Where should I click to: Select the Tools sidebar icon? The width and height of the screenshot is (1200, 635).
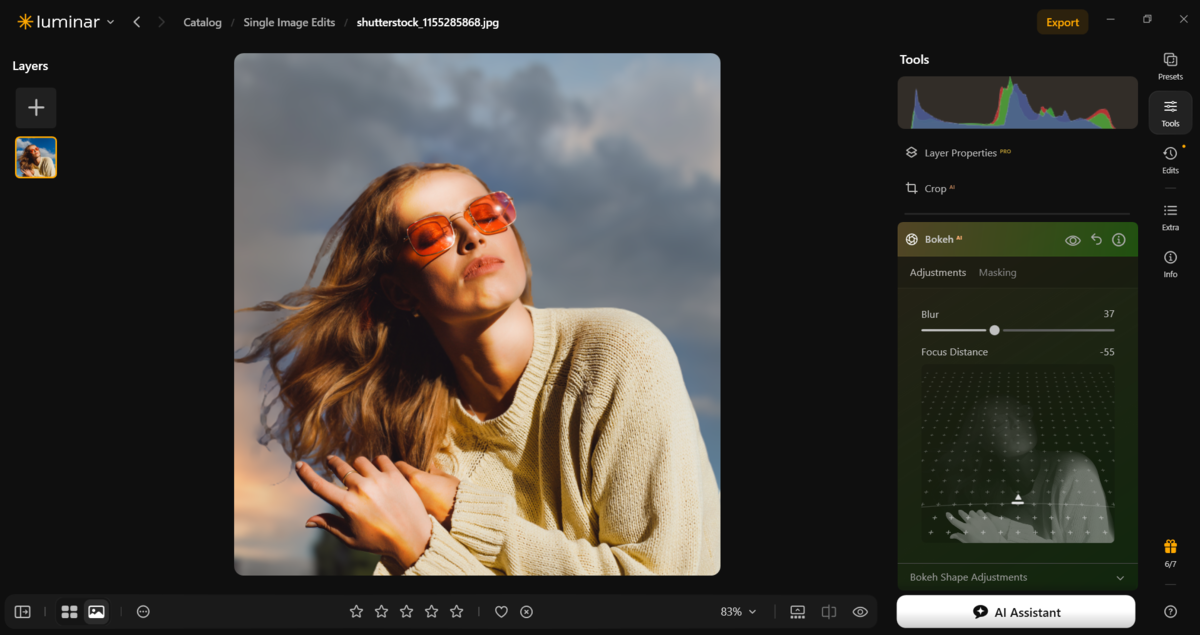(1170, 113)
